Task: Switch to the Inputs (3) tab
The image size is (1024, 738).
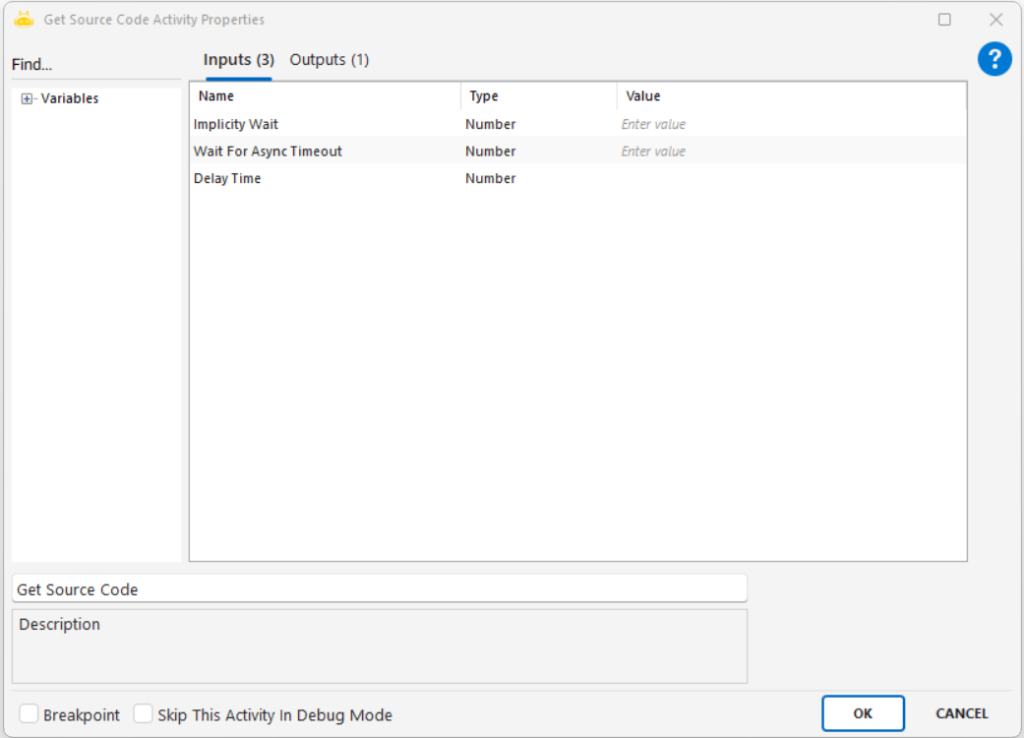Action: tap(238, 60)
